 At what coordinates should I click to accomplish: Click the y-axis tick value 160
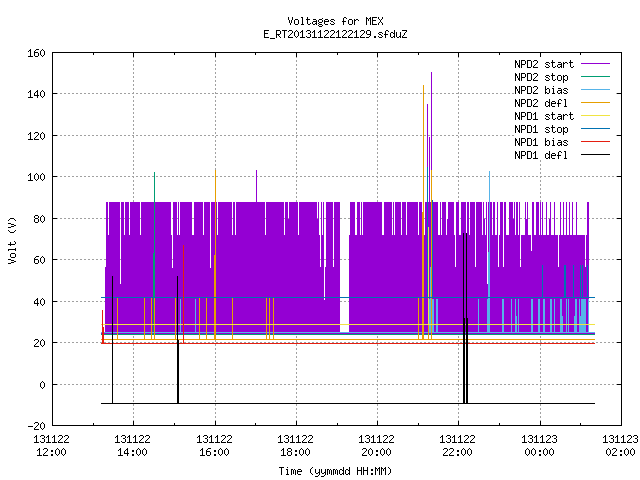(36, 53)
